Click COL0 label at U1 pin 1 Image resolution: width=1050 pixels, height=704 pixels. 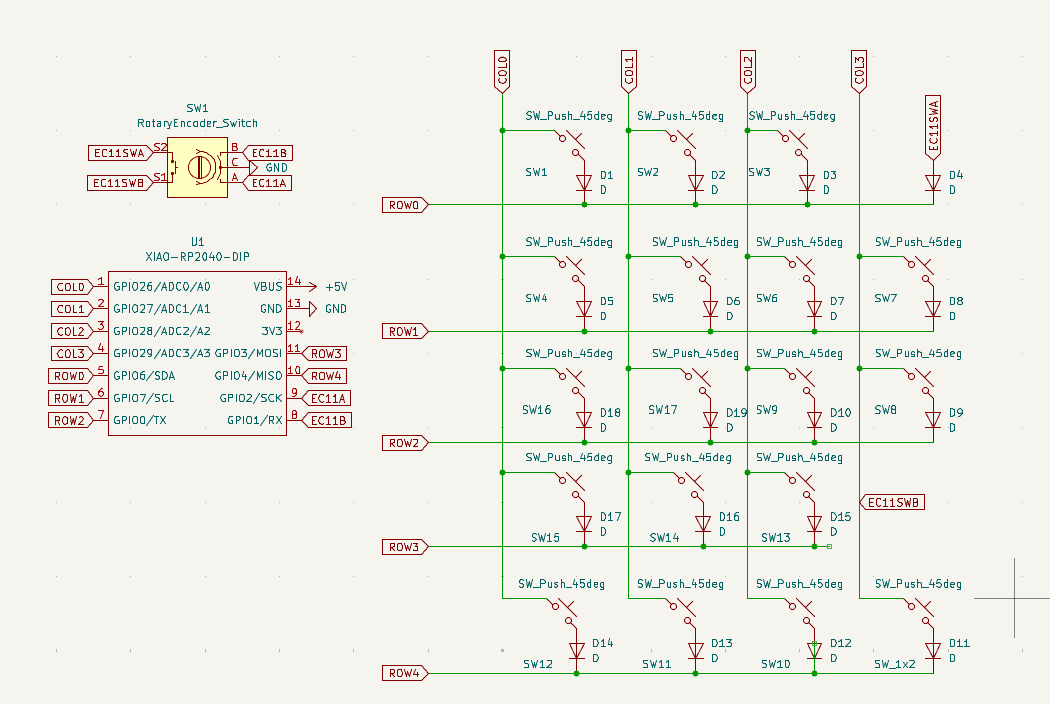pyautogui.click(x=71, y=287)
